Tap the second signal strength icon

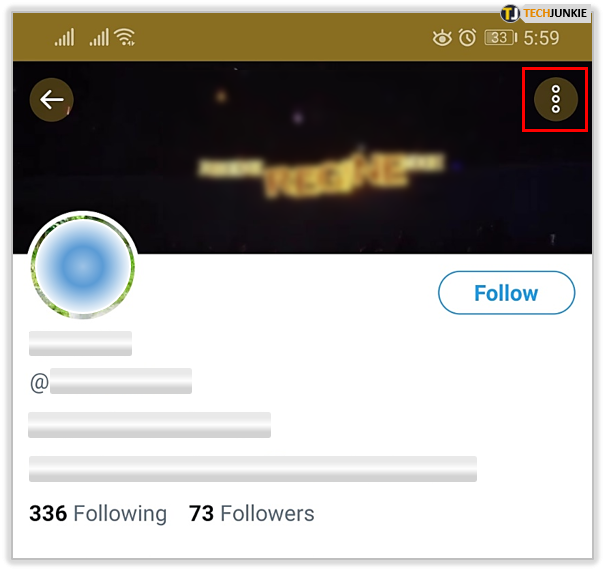point(99,37)
